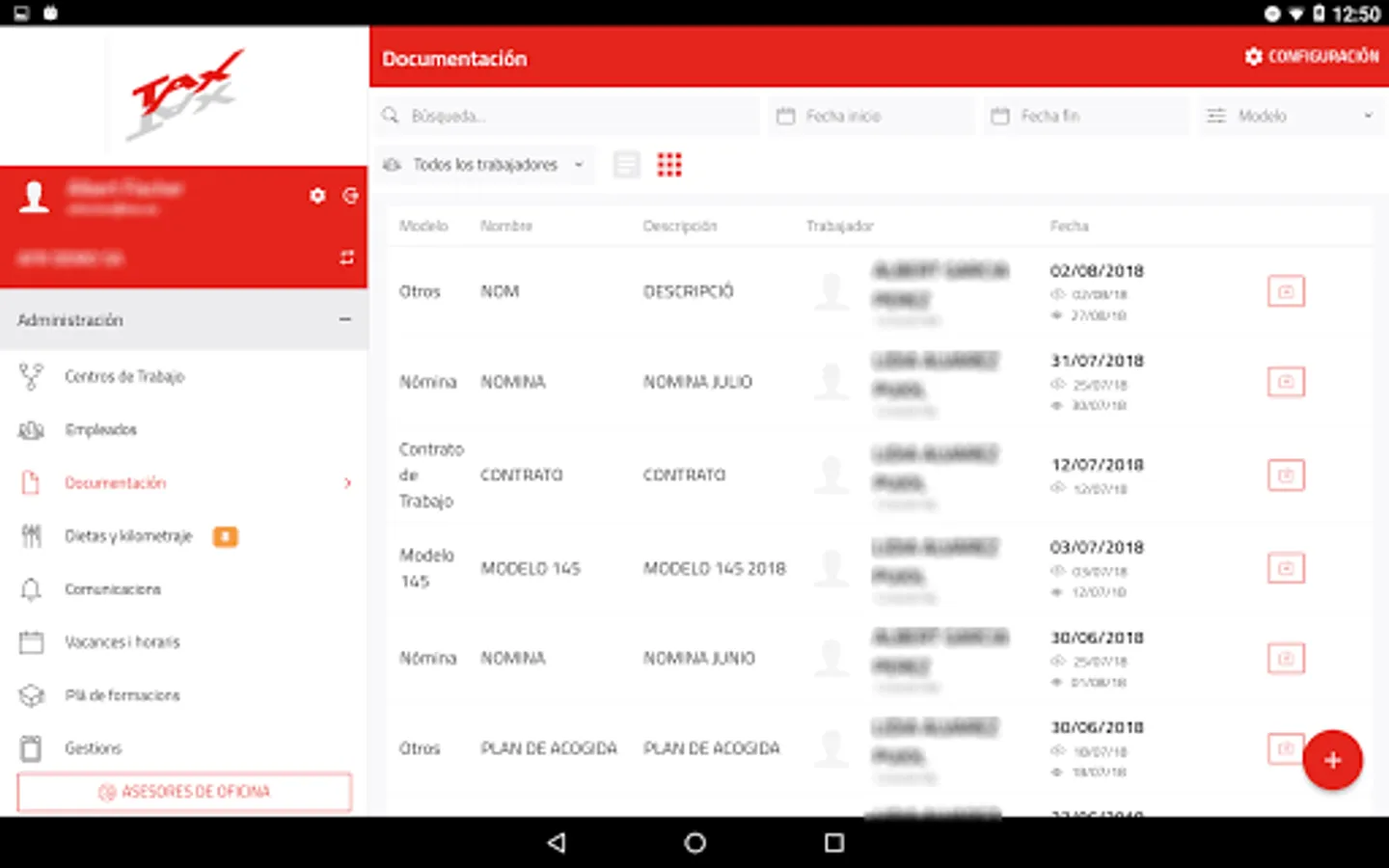1389x868 pixels.
Task: Open Centros de Trabajo from the sidebar
Action: (124, 376)
